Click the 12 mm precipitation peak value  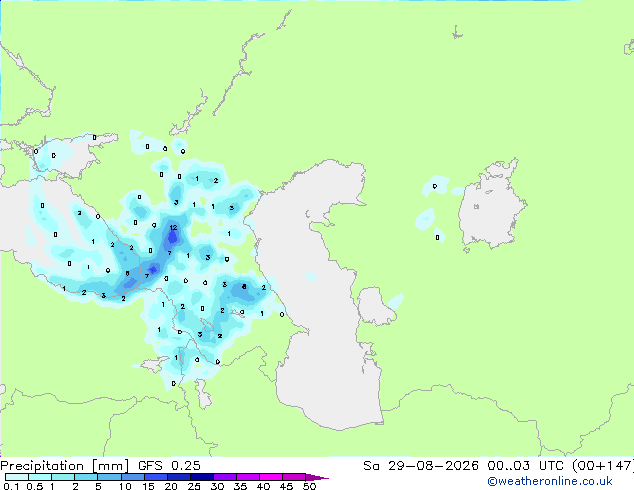coord(173,228)
